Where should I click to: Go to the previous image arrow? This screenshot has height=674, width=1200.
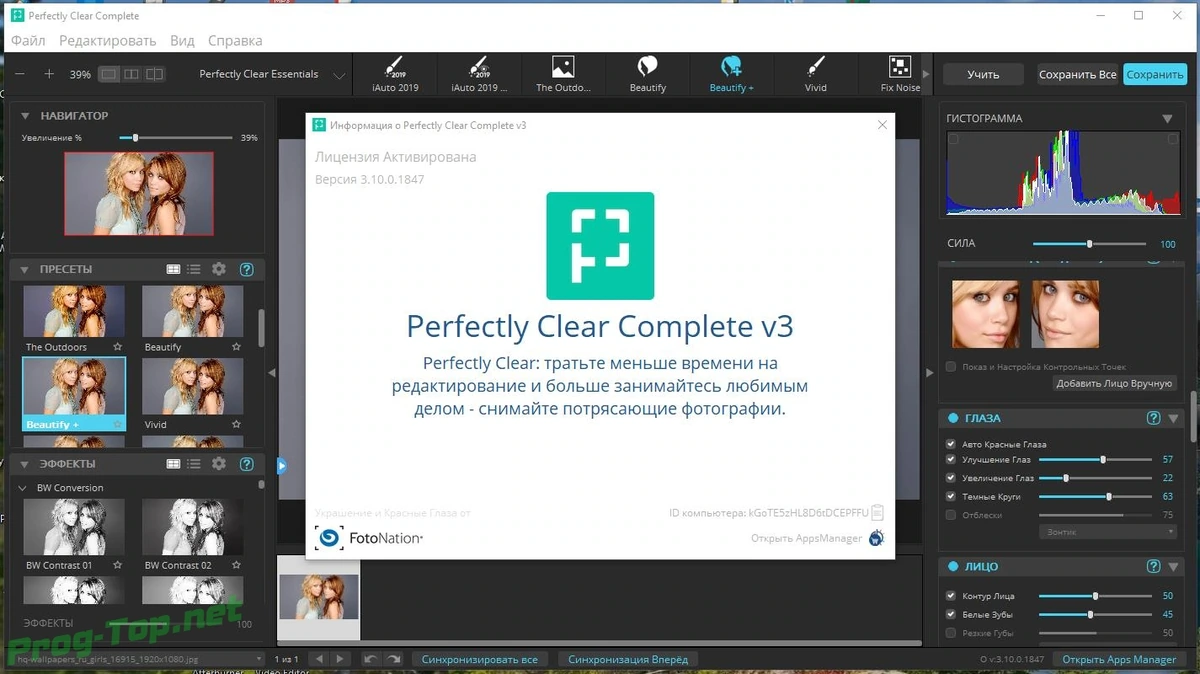(318, 659)
